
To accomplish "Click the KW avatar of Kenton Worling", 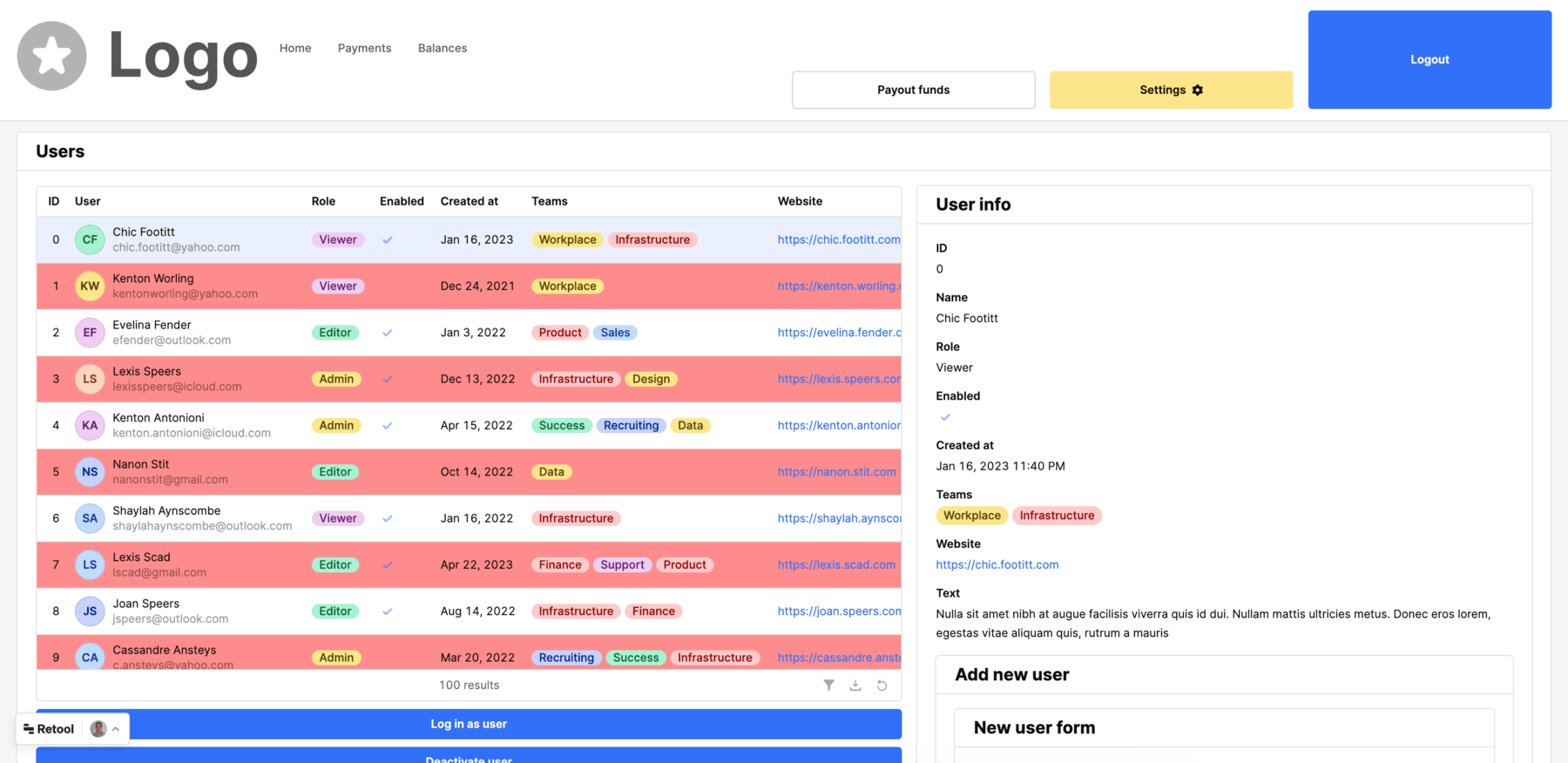I will [x=90, y=286].
